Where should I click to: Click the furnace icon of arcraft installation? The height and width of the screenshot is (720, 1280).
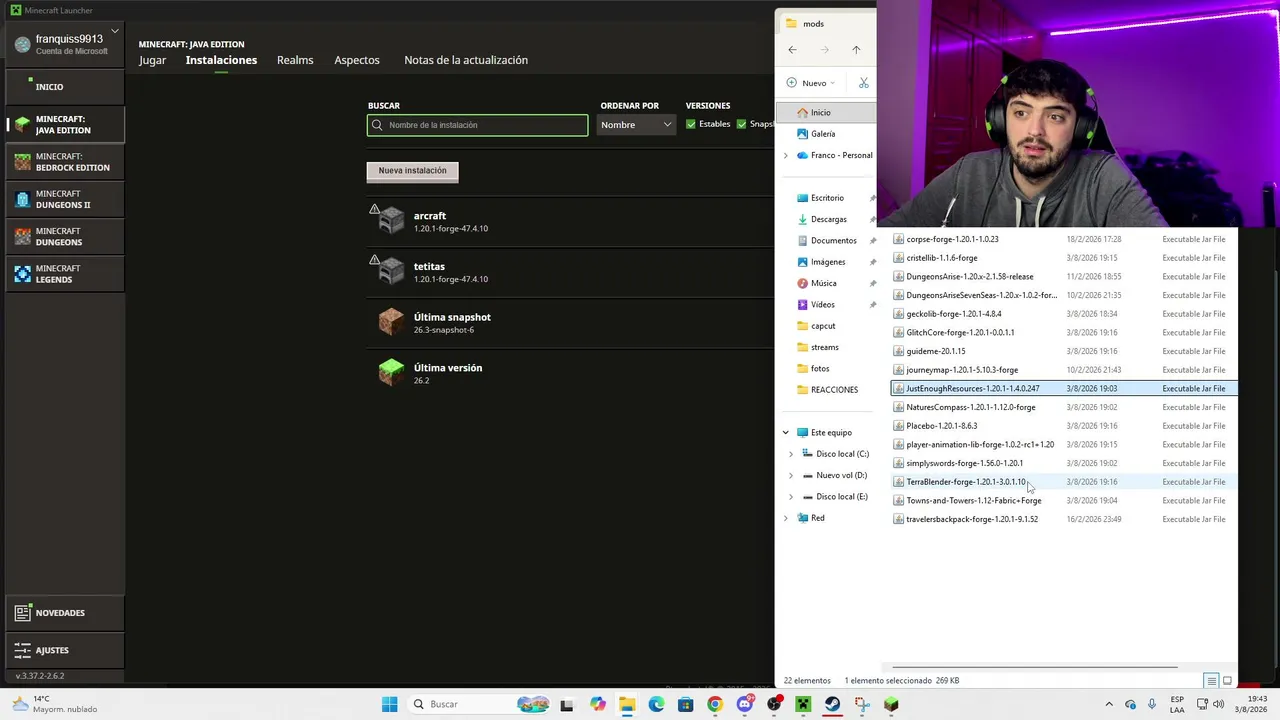[391, 220]
